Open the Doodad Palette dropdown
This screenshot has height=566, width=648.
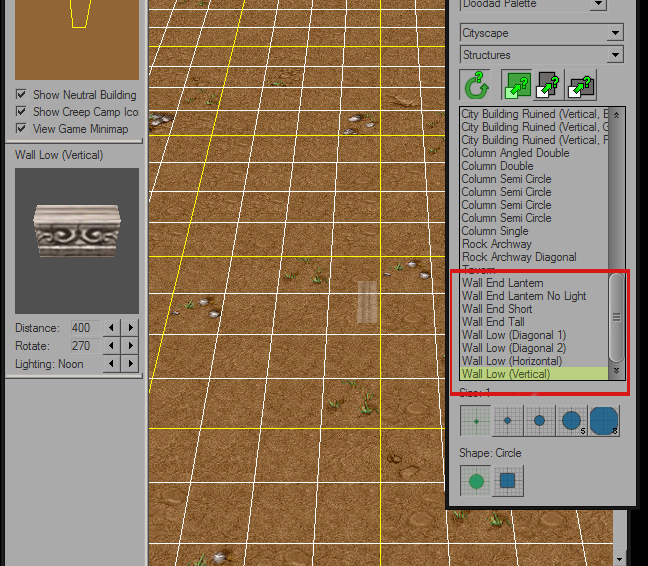533,5
